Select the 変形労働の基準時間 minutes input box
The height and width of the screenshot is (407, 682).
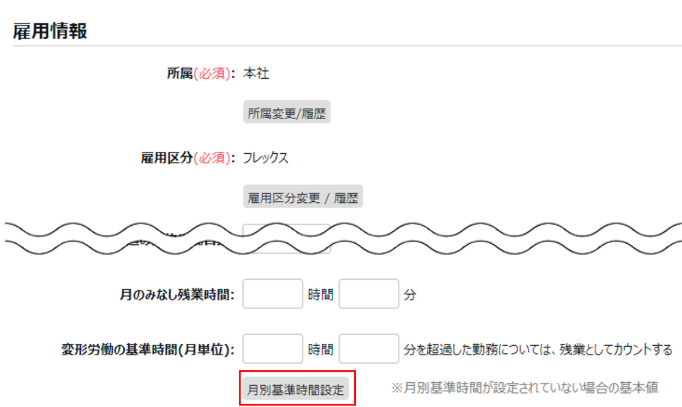tap(369, 349)
